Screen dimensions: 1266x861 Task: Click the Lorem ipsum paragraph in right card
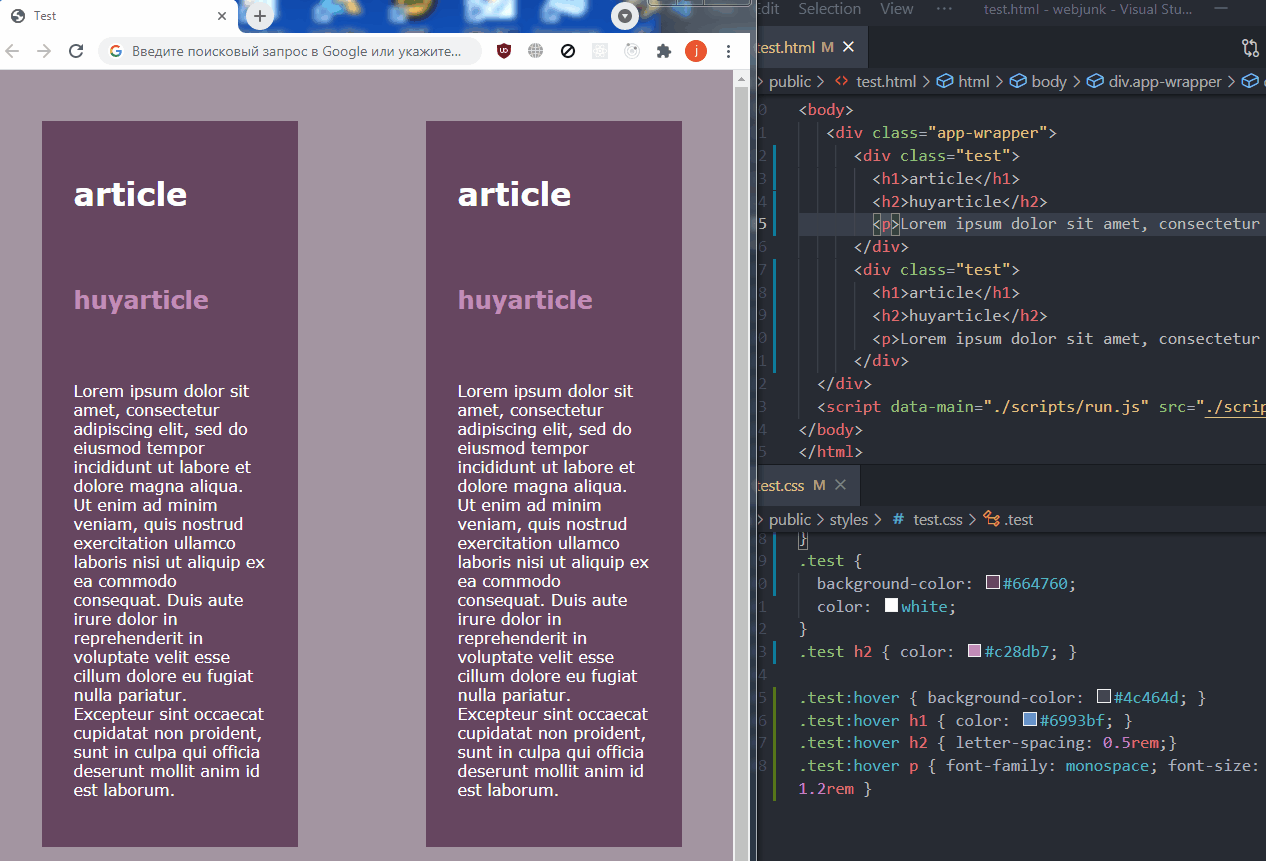(554, 590)
